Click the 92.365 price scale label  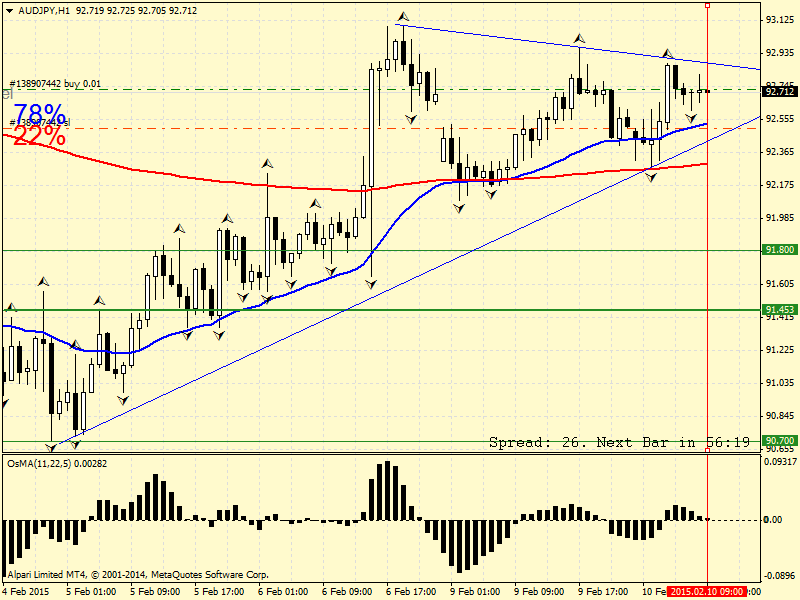780,152
